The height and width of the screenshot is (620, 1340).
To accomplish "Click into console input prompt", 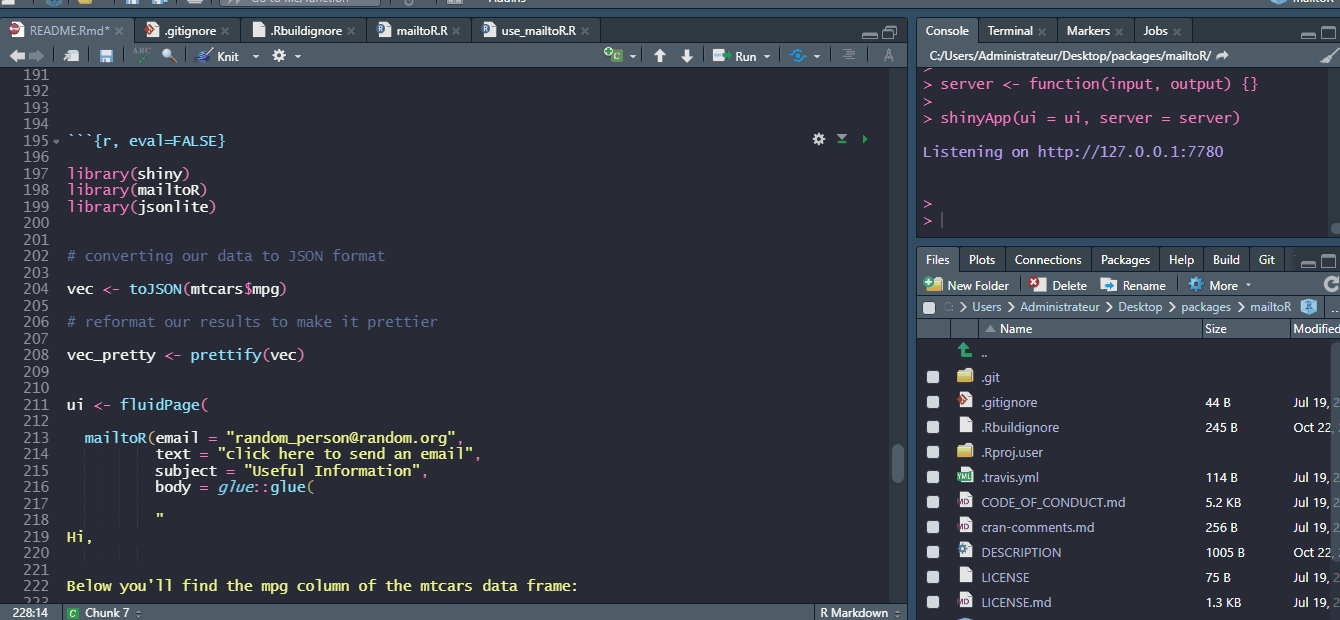I will [1130, 220].
